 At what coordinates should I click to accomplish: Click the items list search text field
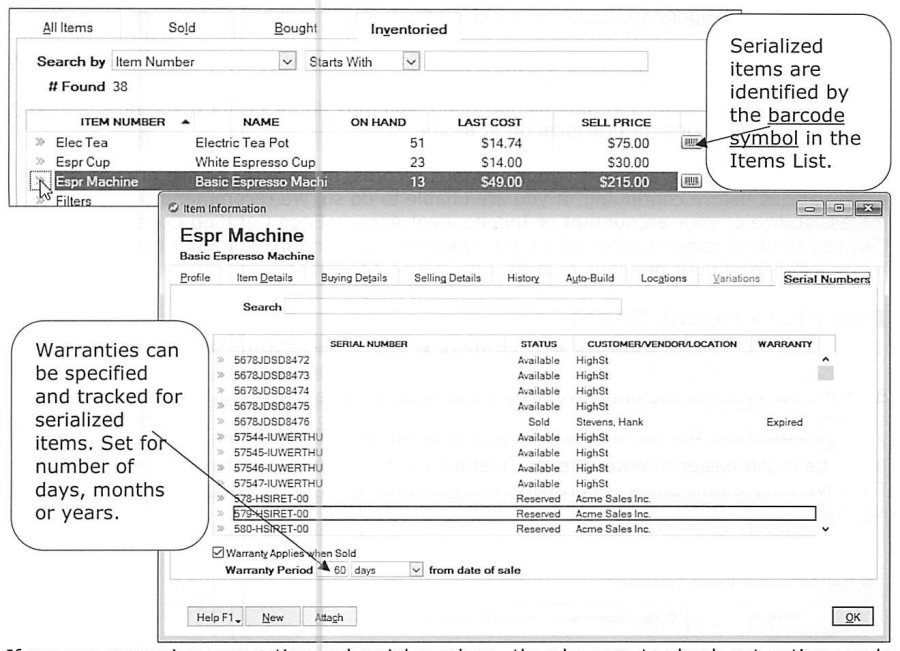pos(536,61)
